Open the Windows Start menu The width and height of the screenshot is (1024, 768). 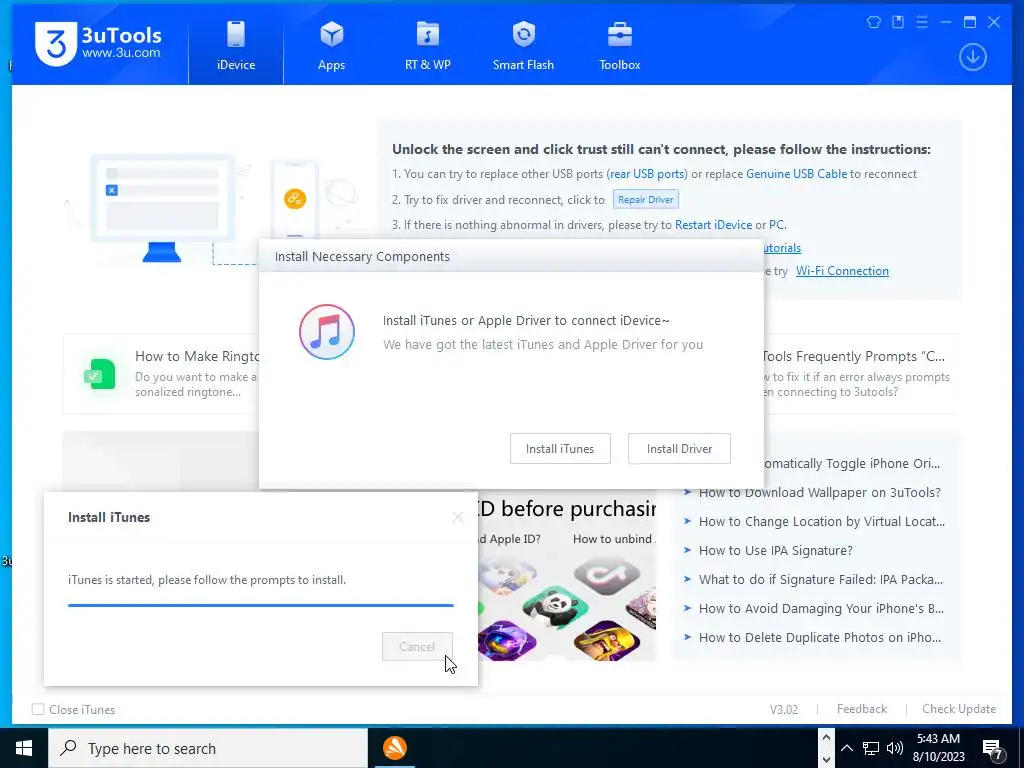[24, 748]
